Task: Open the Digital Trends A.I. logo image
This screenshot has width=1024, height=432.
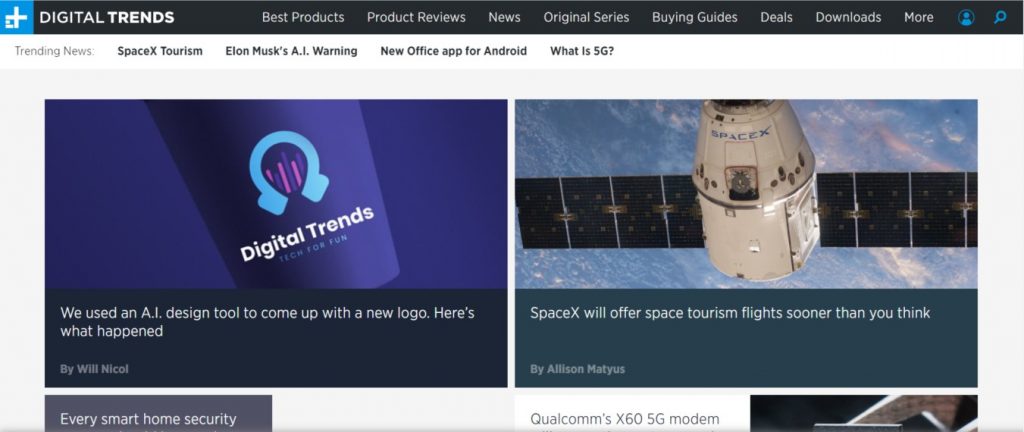Action: coord(276,194)
